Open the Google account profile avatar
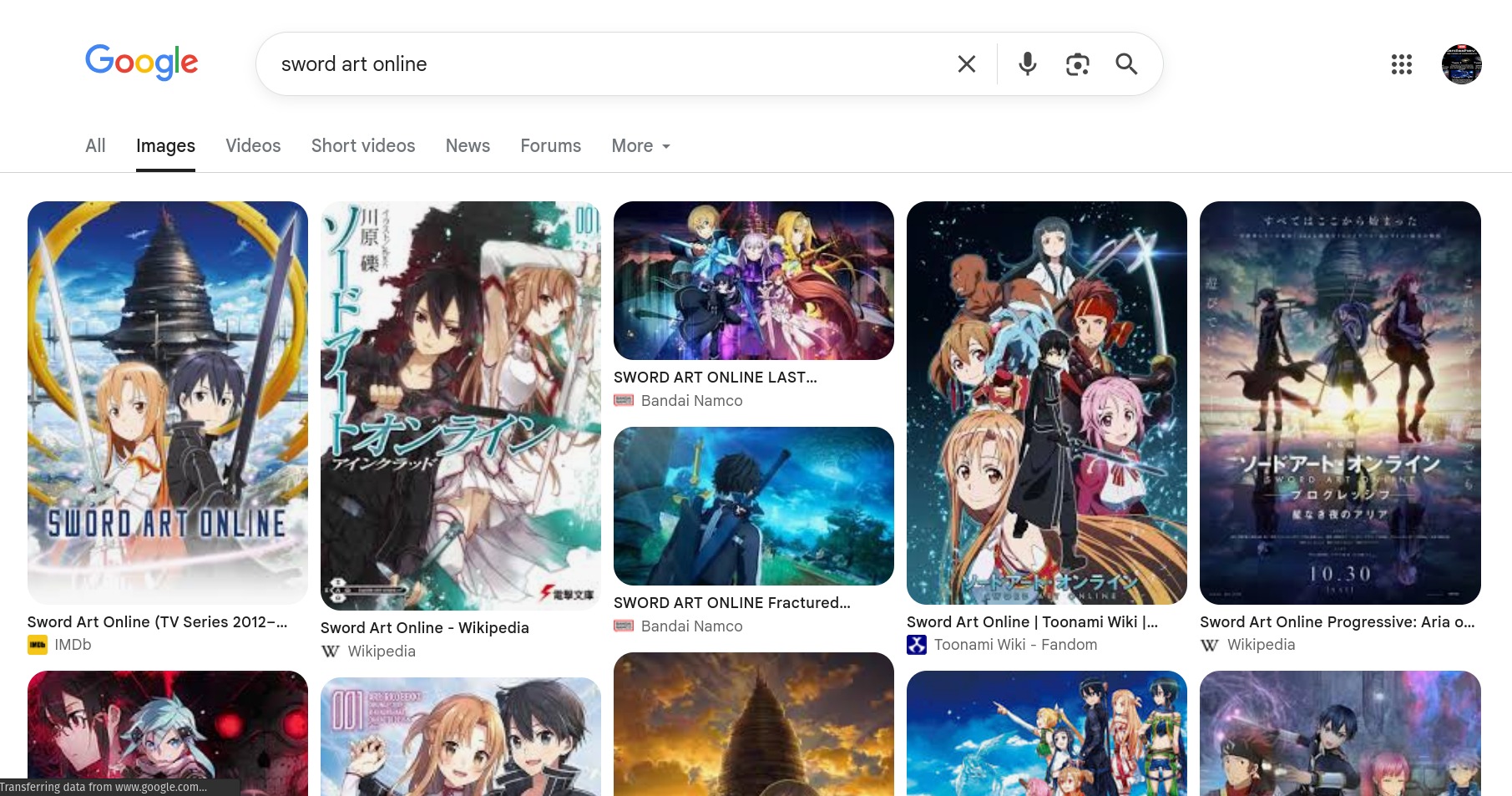1512x796 pixels. [1462, 64]
